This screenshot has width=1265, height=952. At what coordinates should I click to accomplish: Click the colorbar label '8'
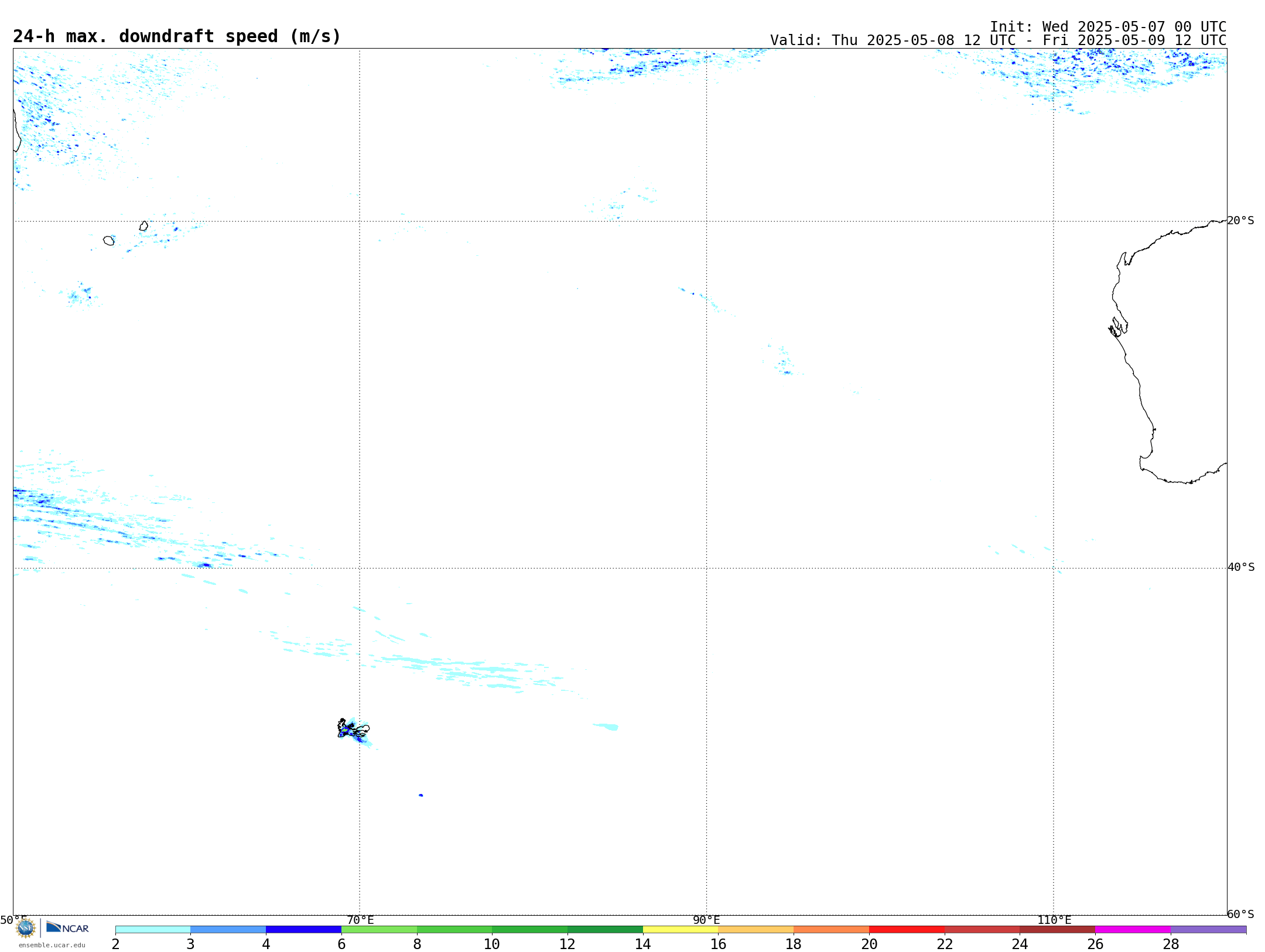tap(417, 944)
